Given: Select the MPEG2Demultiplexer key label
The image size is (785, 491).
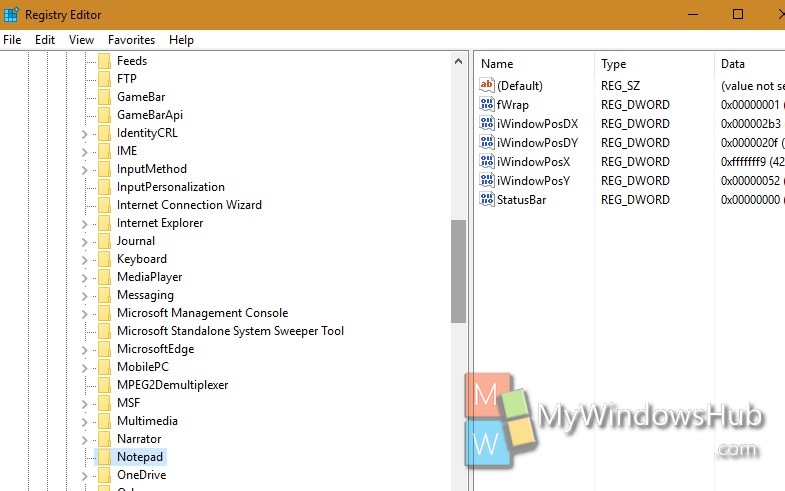Looking at the screenshot, I should coord(173,385).
